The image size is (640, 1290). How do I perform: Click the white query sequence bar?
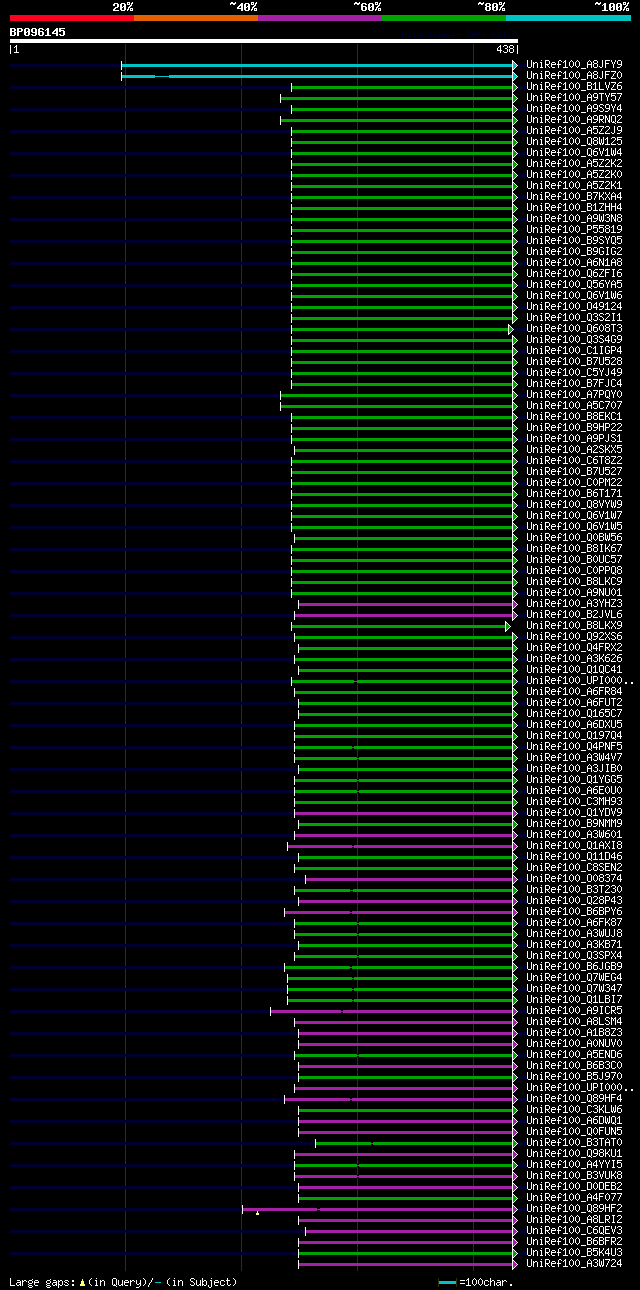click(x=264, y=41)
